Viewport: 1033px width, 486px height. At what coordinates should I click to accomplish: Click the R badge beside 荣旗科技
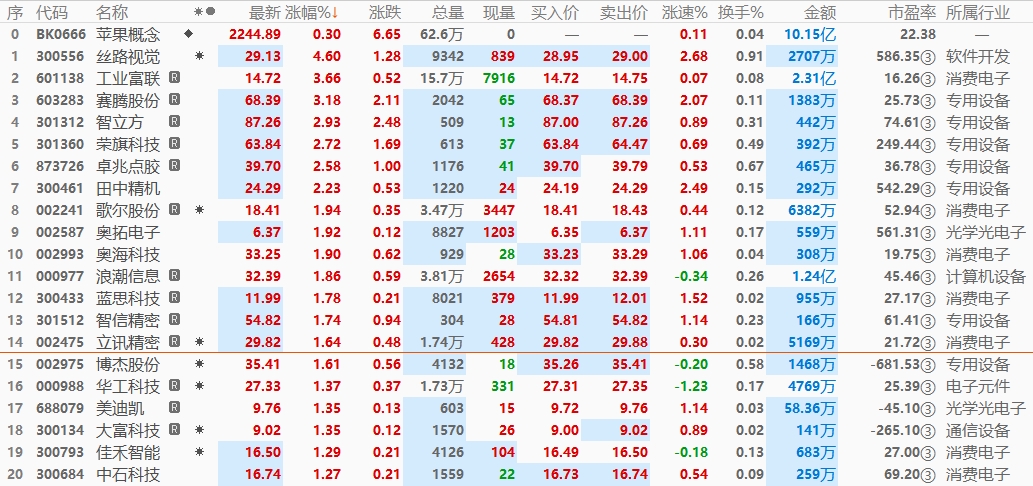[x=175, y=144]
